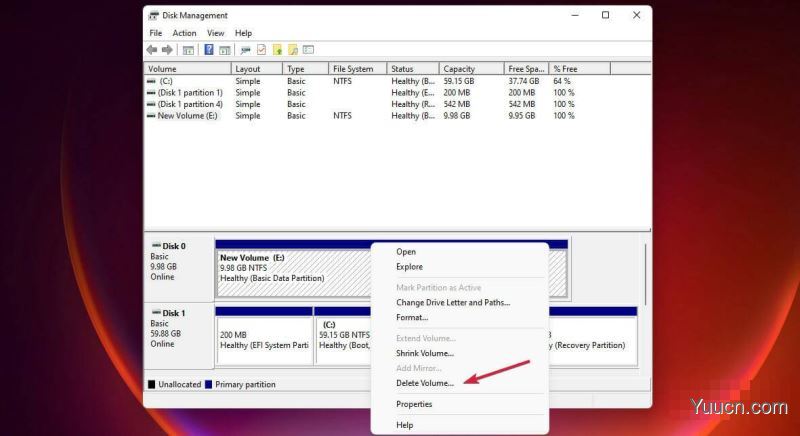Click the 59.15 GB capacity cell
The width and height of the screenshot is (800, 436).
(x=459, y=81)
